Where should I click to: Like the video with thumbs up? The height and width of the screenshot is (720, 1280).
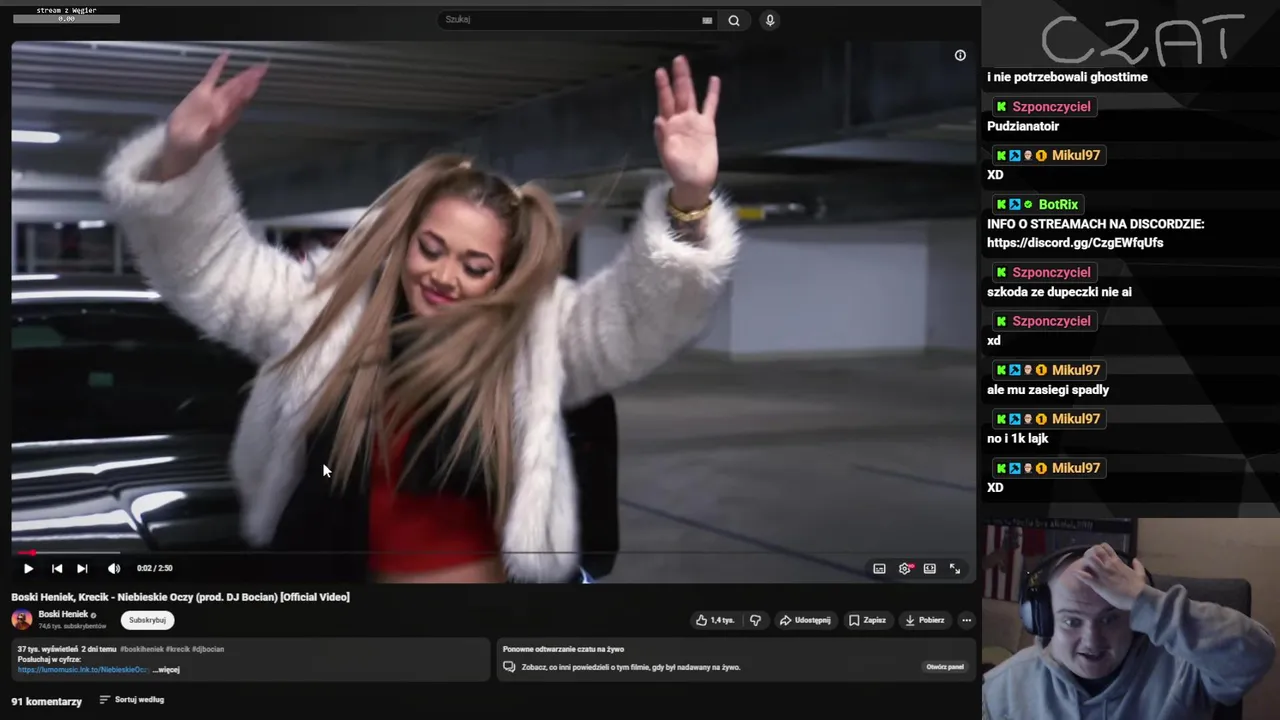pyautogui.click(x=702, y=620)
